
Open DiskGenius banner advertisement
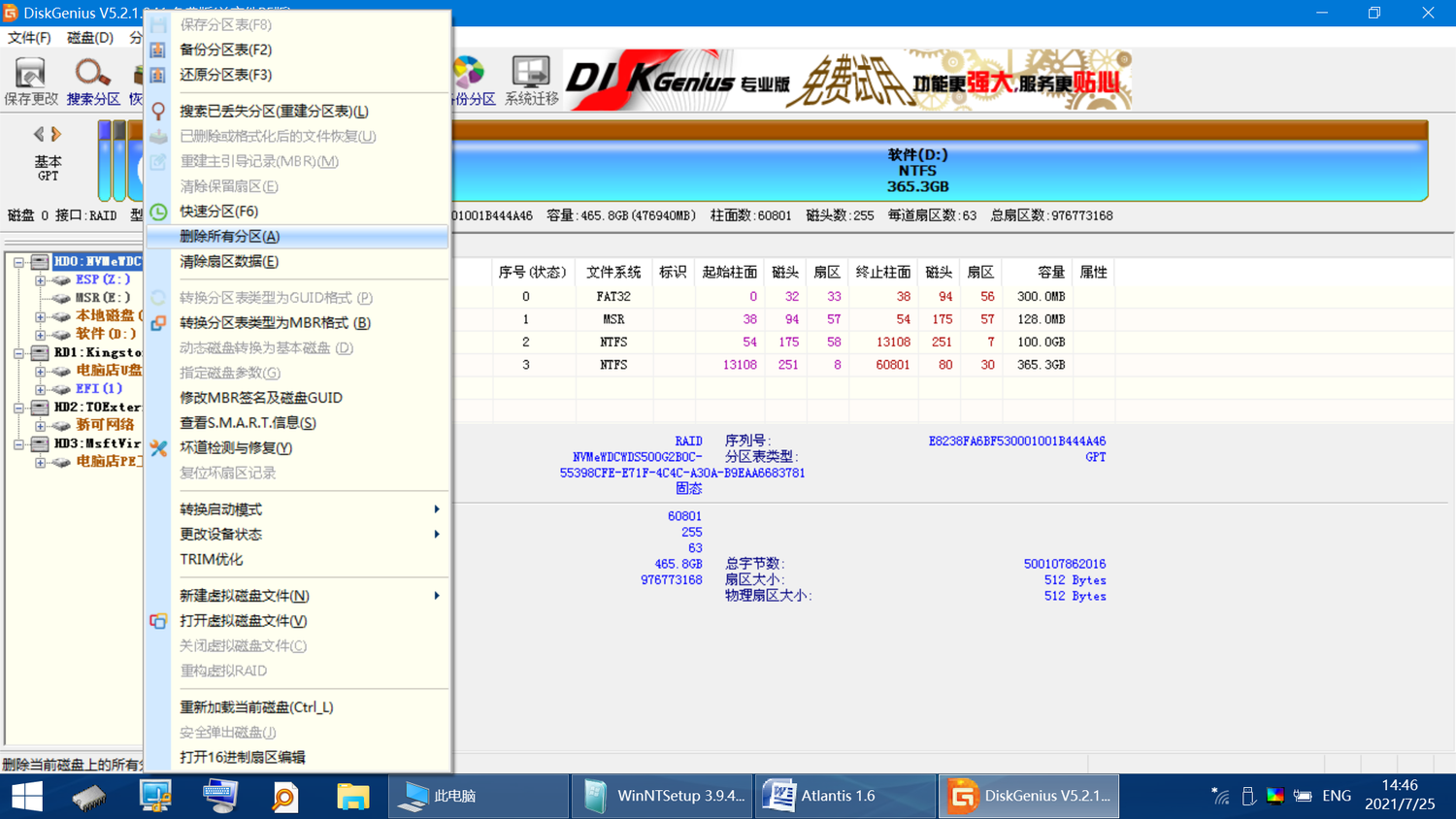pyautogui.click(x=847, y=80)
